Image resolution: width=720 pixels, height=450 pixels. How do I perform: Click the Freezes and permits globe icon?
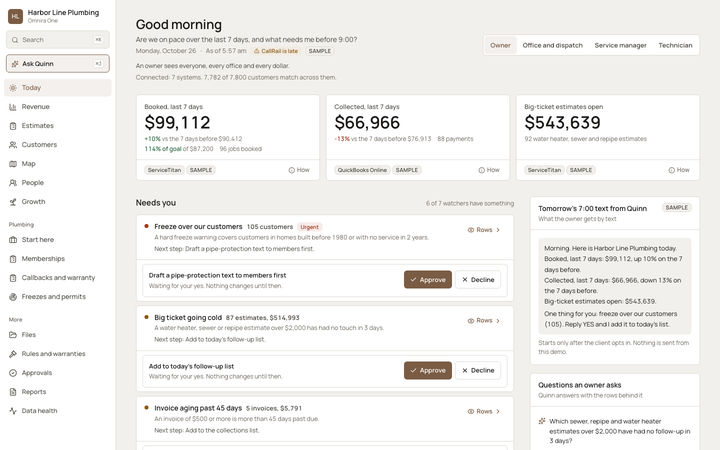coord(13,297)
